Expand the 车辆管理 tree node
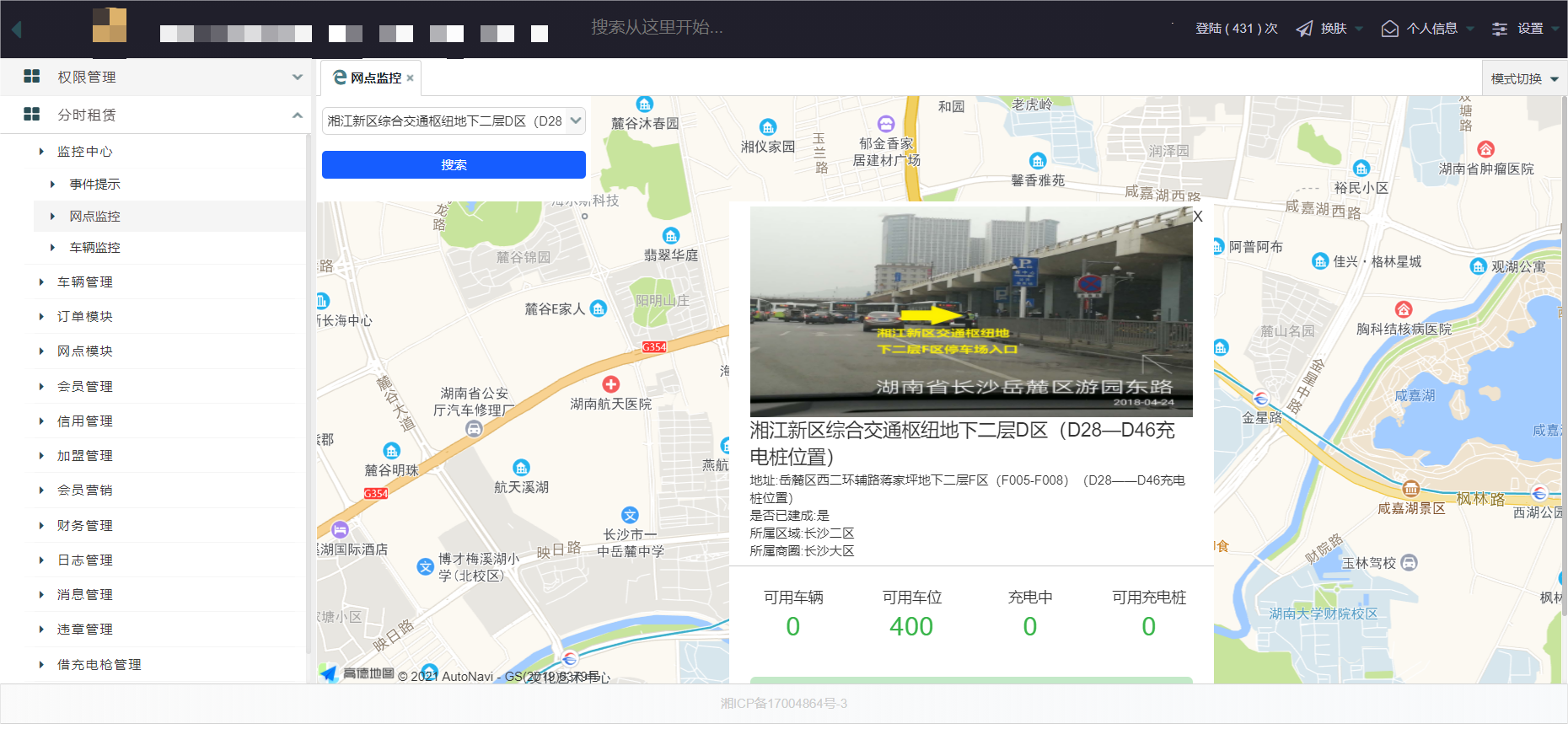 pyautogui.click(x=41, y=282)
